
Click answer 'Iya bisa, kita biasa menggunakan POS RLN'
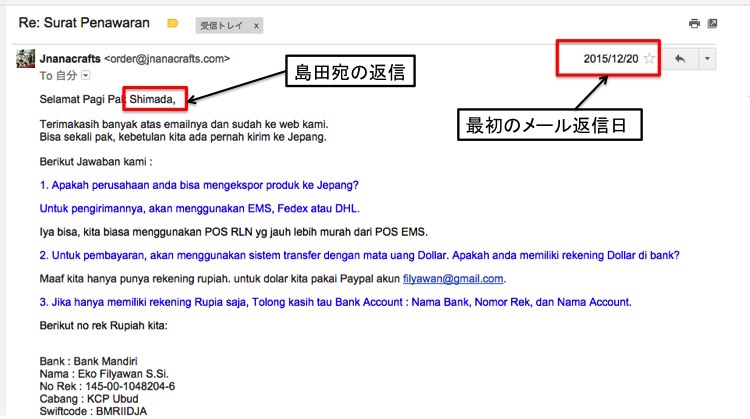tap(233, 232)
